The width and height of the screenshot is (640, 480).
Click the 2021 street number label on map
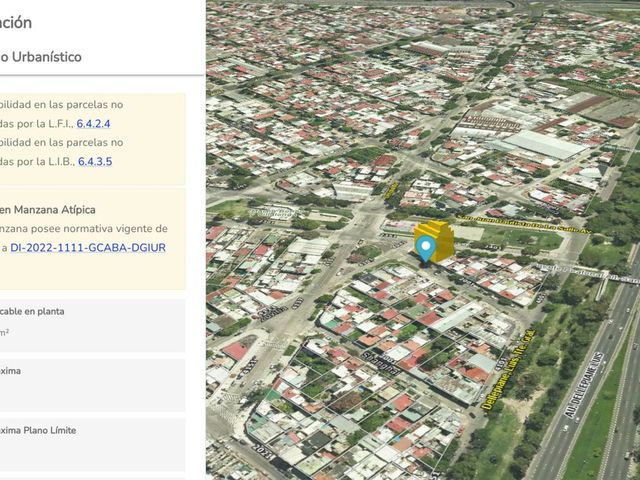262,451
